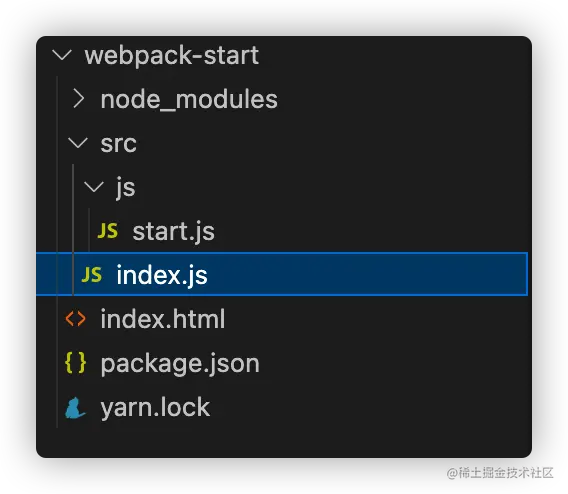Click the orange HTML brackets icon
Viewport: 568px width, 494px height.
click(76, 319)
